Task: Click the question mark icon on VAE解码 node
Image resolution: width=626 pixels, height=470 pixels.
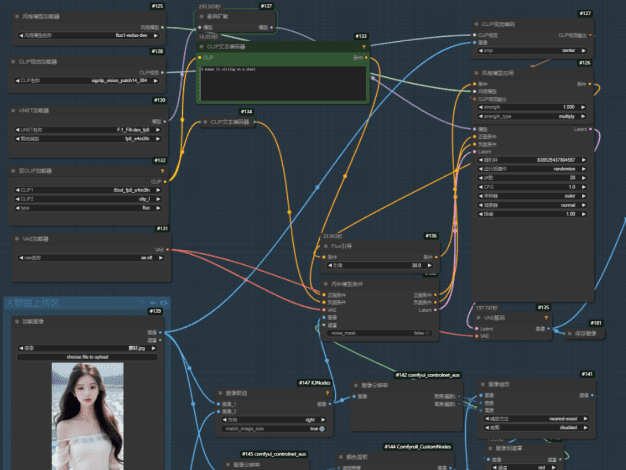Action: pyautogui.click(x=546, y=318)
